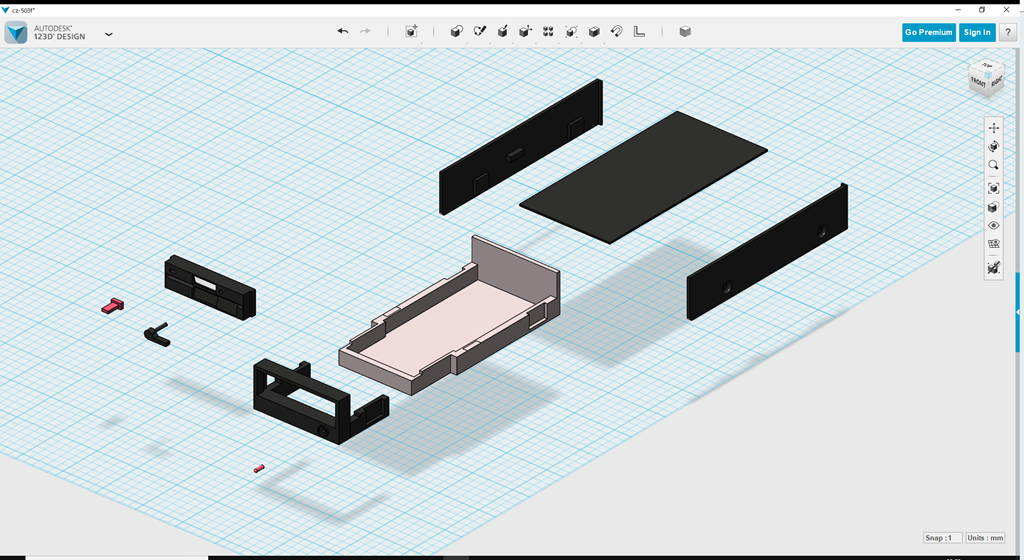The height and width of the screenshot is (560, 1024).
Task: Open the Pattern tool icon
Action: tap(548, 32)
